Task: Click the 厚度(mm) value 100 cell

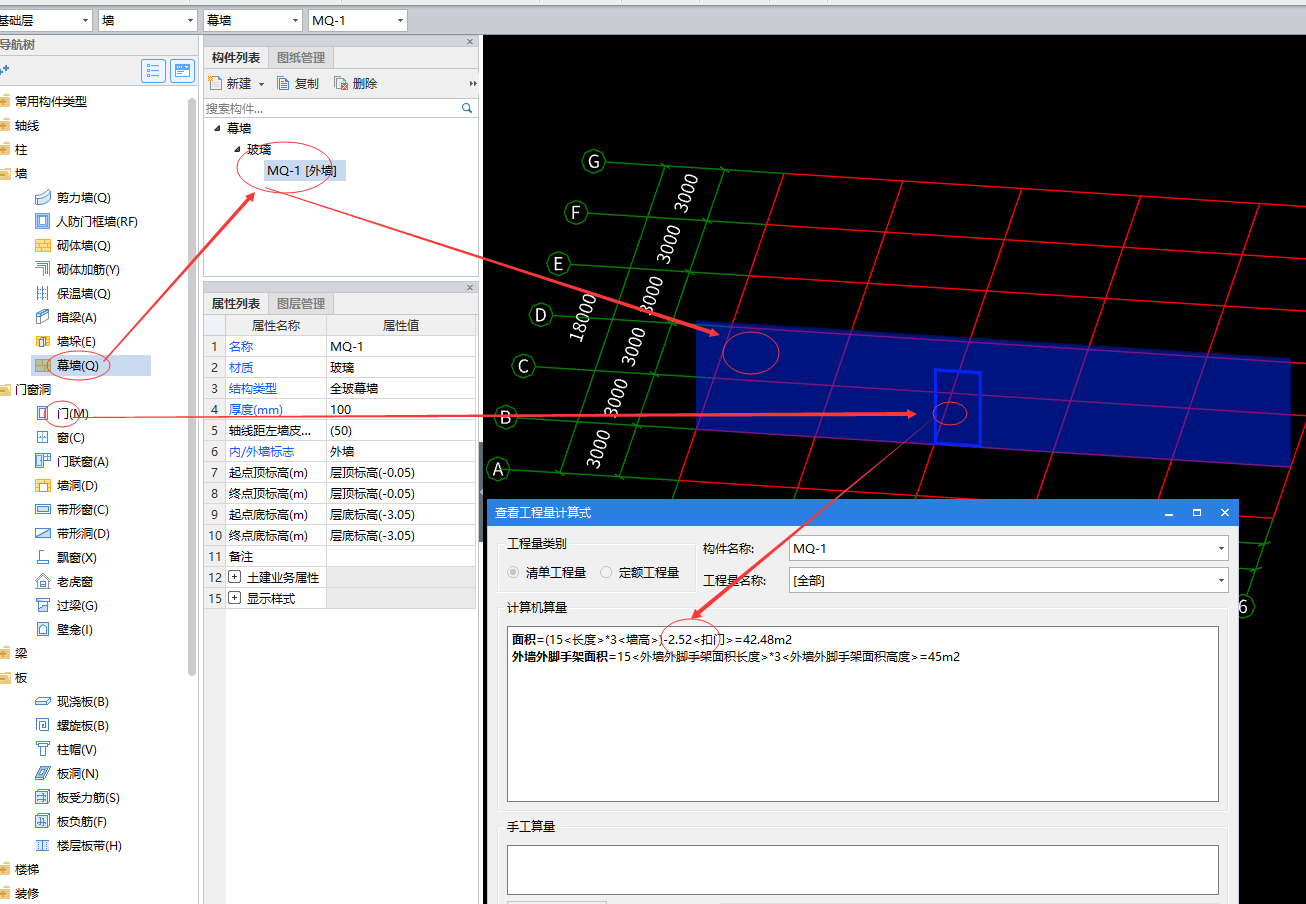Action: [x=401, y=410]
